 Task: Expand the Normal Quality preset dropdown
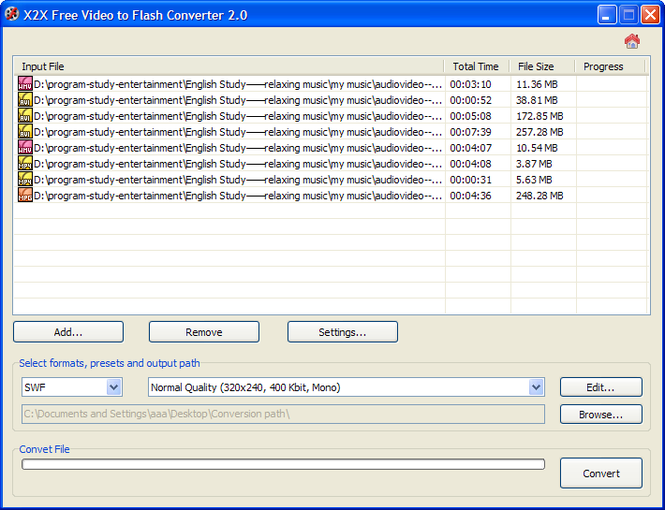536,387
